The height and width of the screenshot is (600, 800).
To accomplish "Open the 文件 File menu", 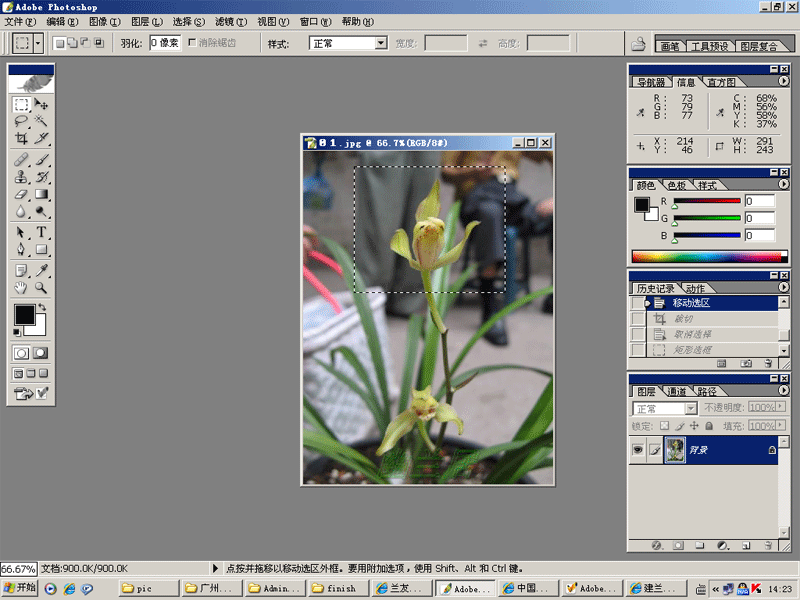I will pyautogui.click(x=20, y=21).
